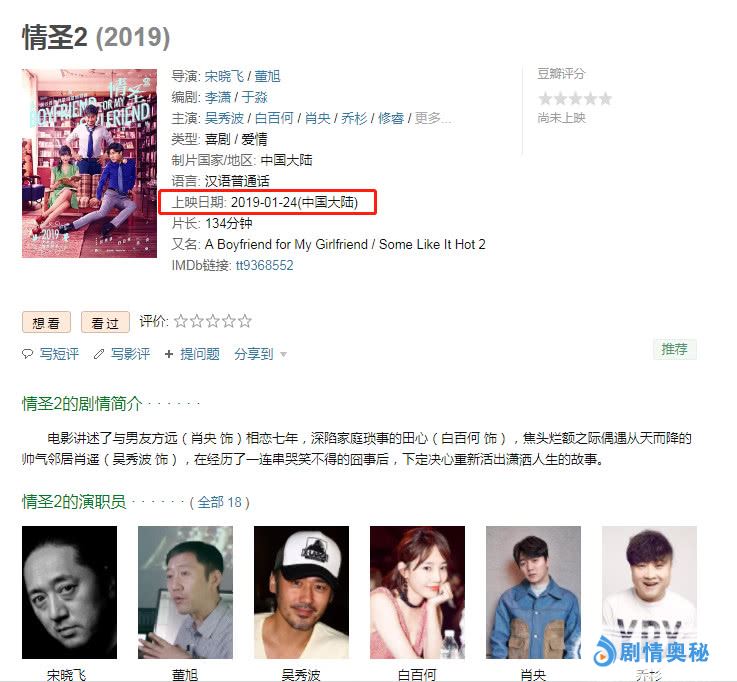Click the 推荐 button
Viewport: 737px width, 682px height.
(674, 349)
